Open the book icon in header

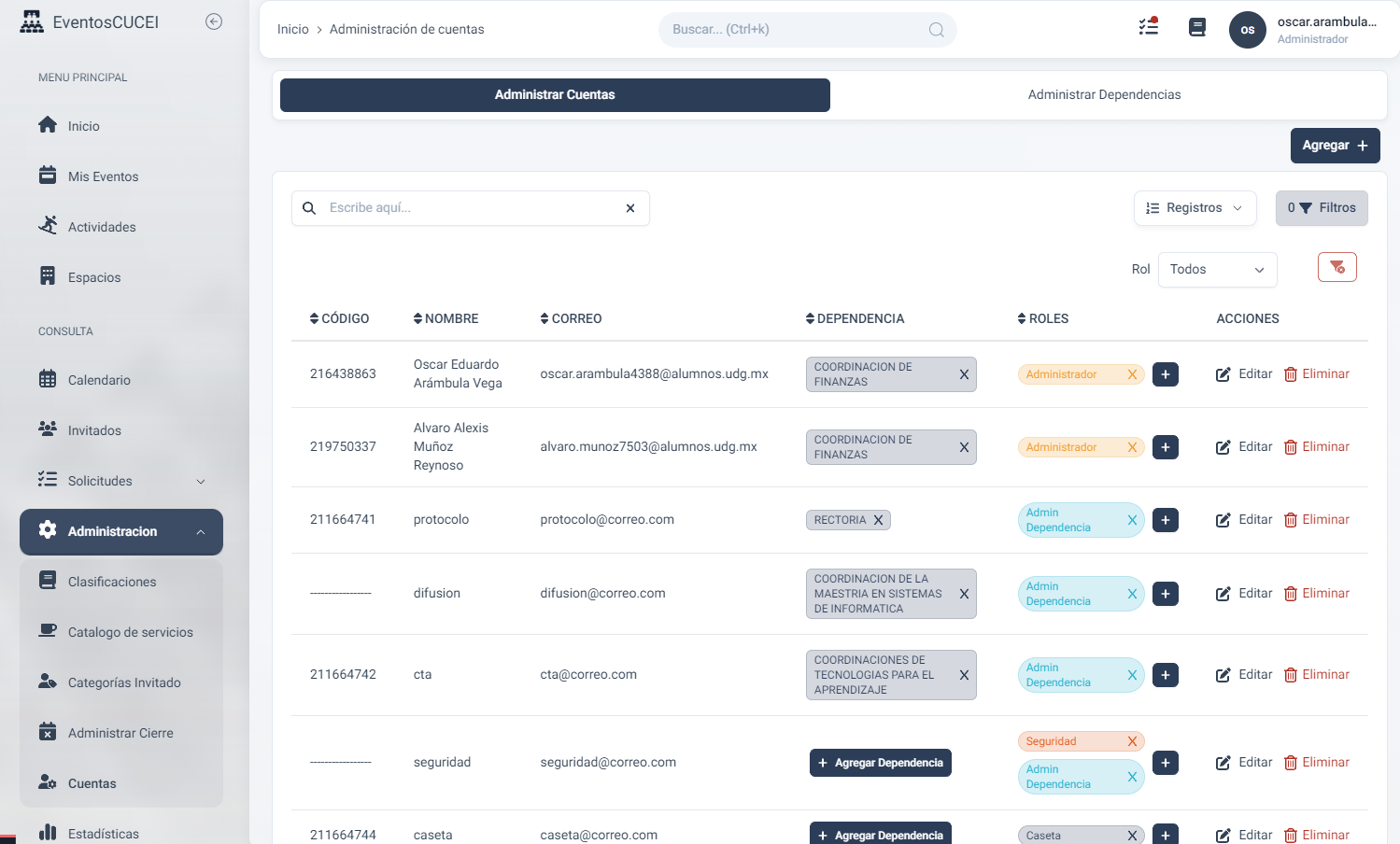(x=1196, y=28)
